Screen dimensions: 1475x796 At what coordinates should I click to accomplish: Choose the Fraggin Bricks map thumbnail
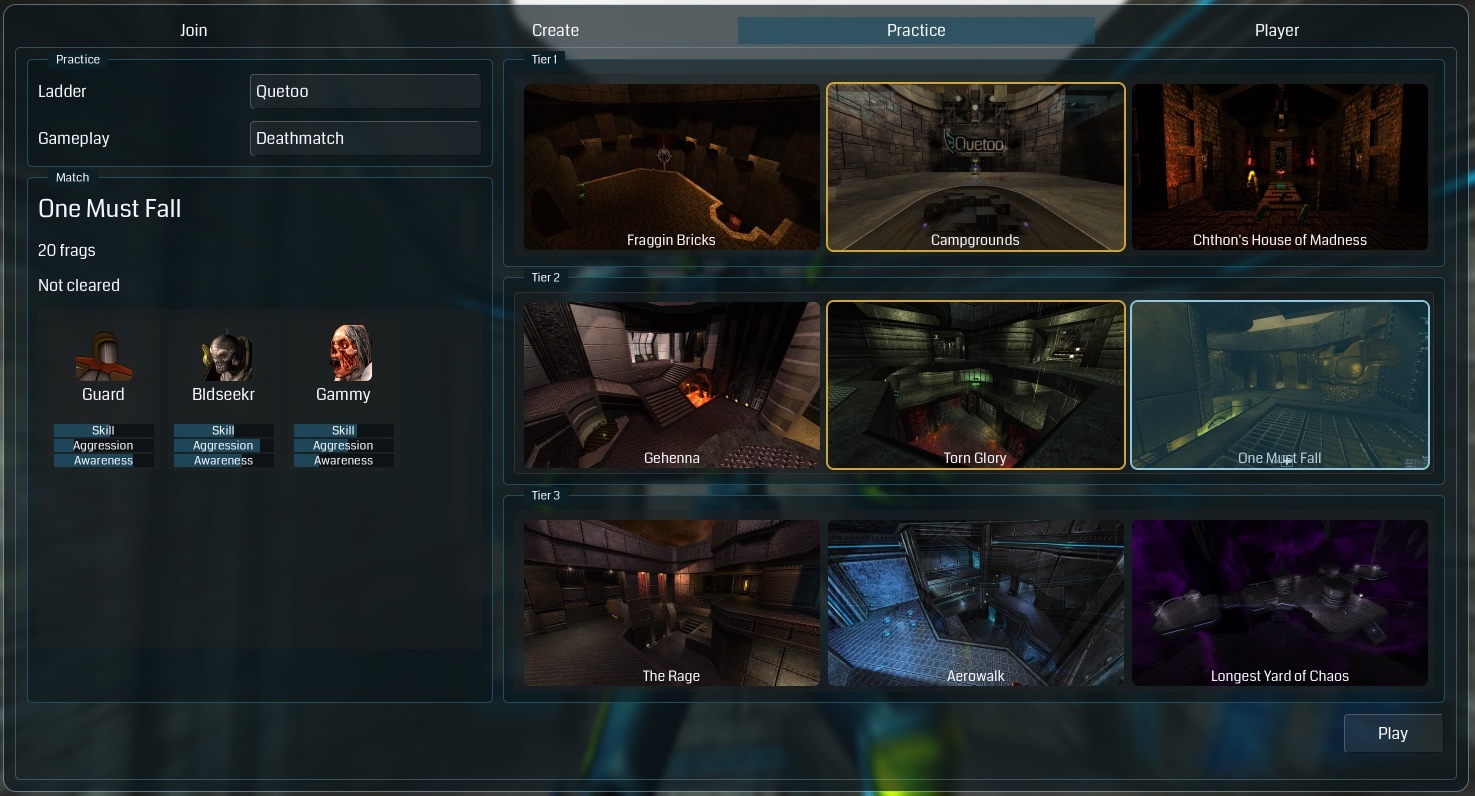tap(672, 167)
